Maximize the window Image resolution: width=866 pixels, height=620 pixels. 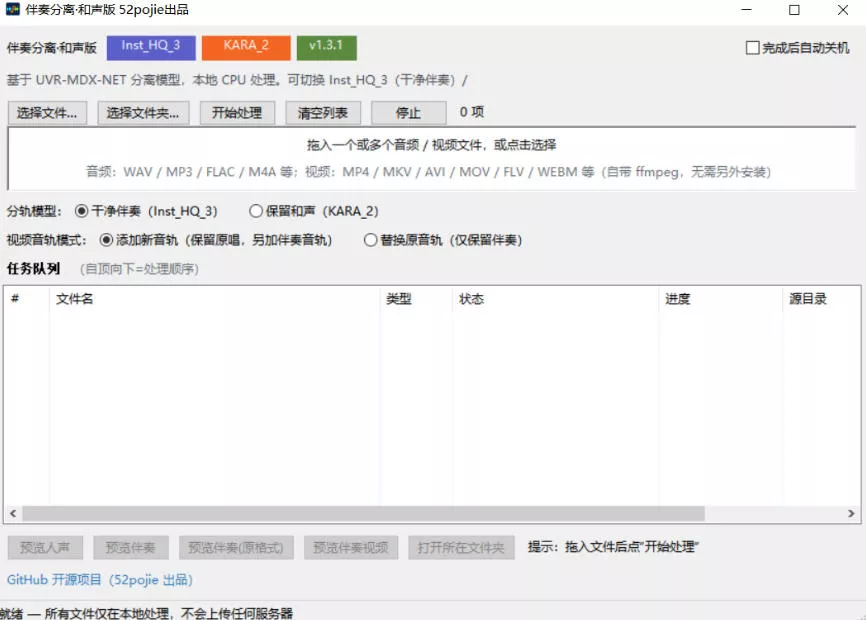click(x=794, y=10)
